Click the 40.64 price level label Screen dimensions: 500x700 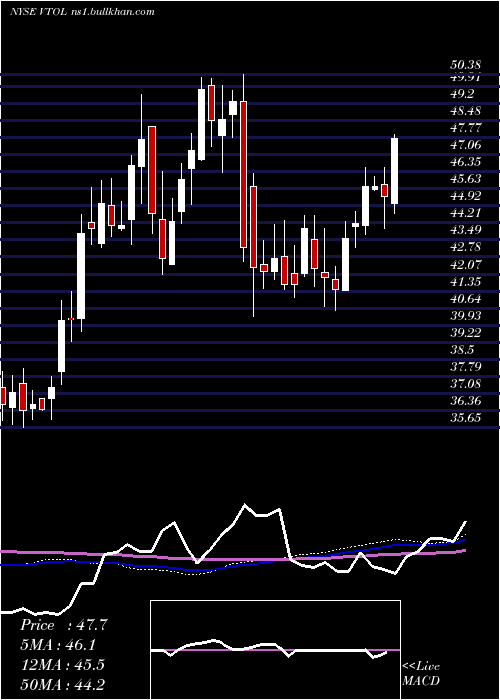(x=466, y=299)
